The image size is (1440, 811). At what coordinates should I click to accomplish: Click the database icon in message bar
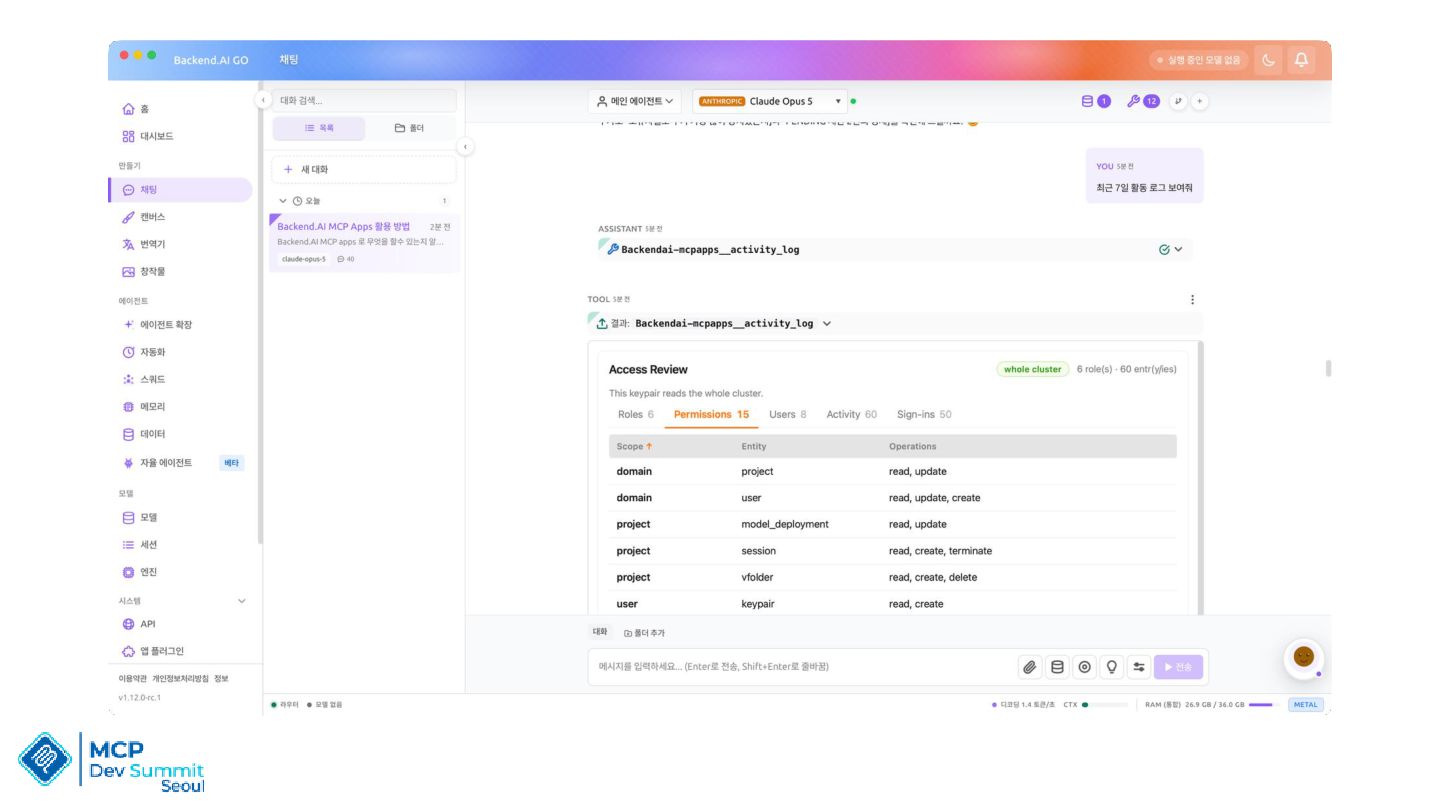pos(1057,667)
